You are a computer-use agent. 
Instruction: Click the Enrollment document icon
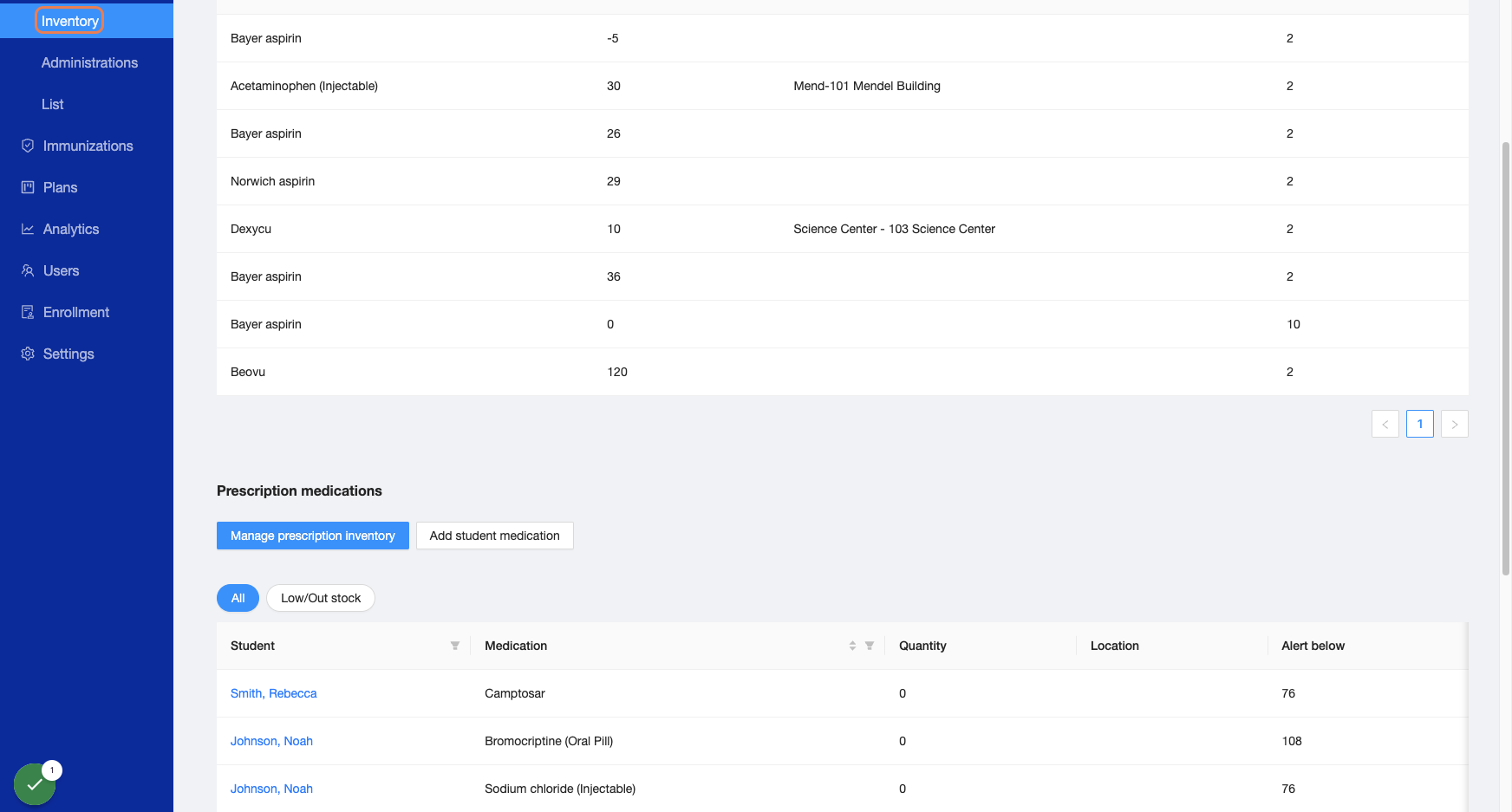28,312
